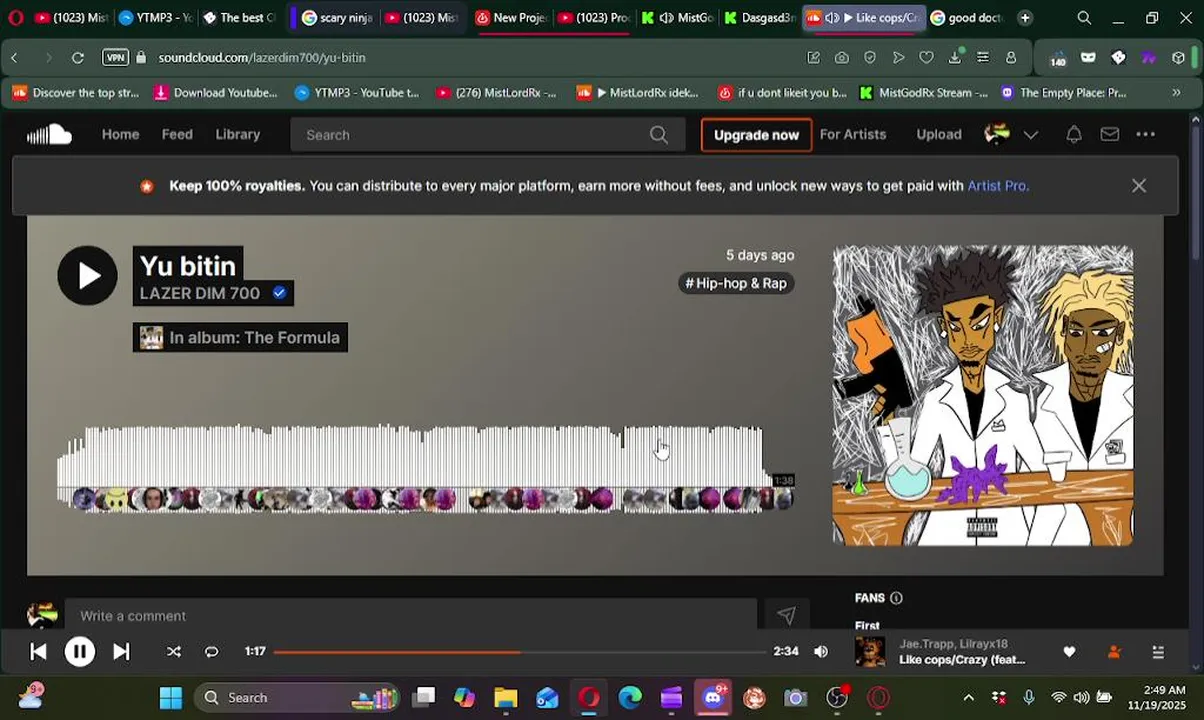Screen dimensions: 1204x720
Task: Switch to the YTMP3 browser tab
Action: (x=154, y=18)
